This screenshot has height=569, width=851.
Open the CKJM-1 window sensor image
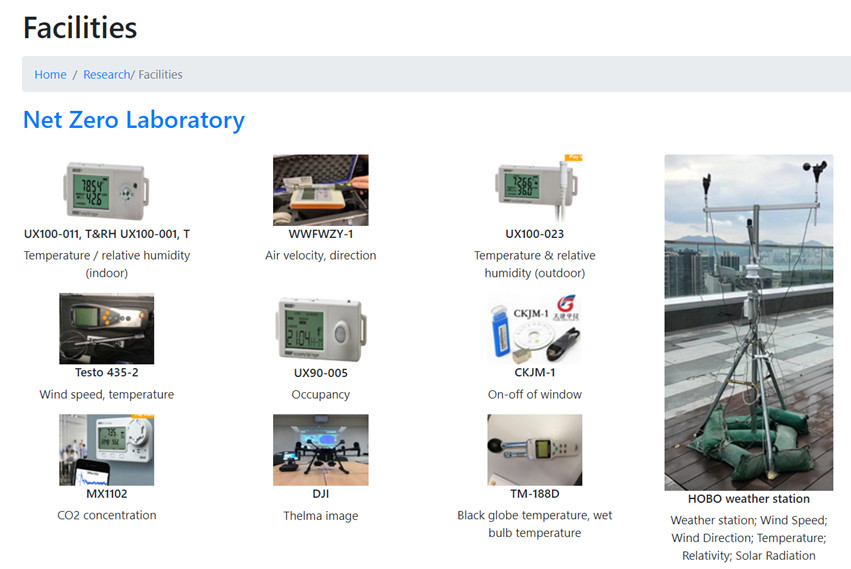535,328
